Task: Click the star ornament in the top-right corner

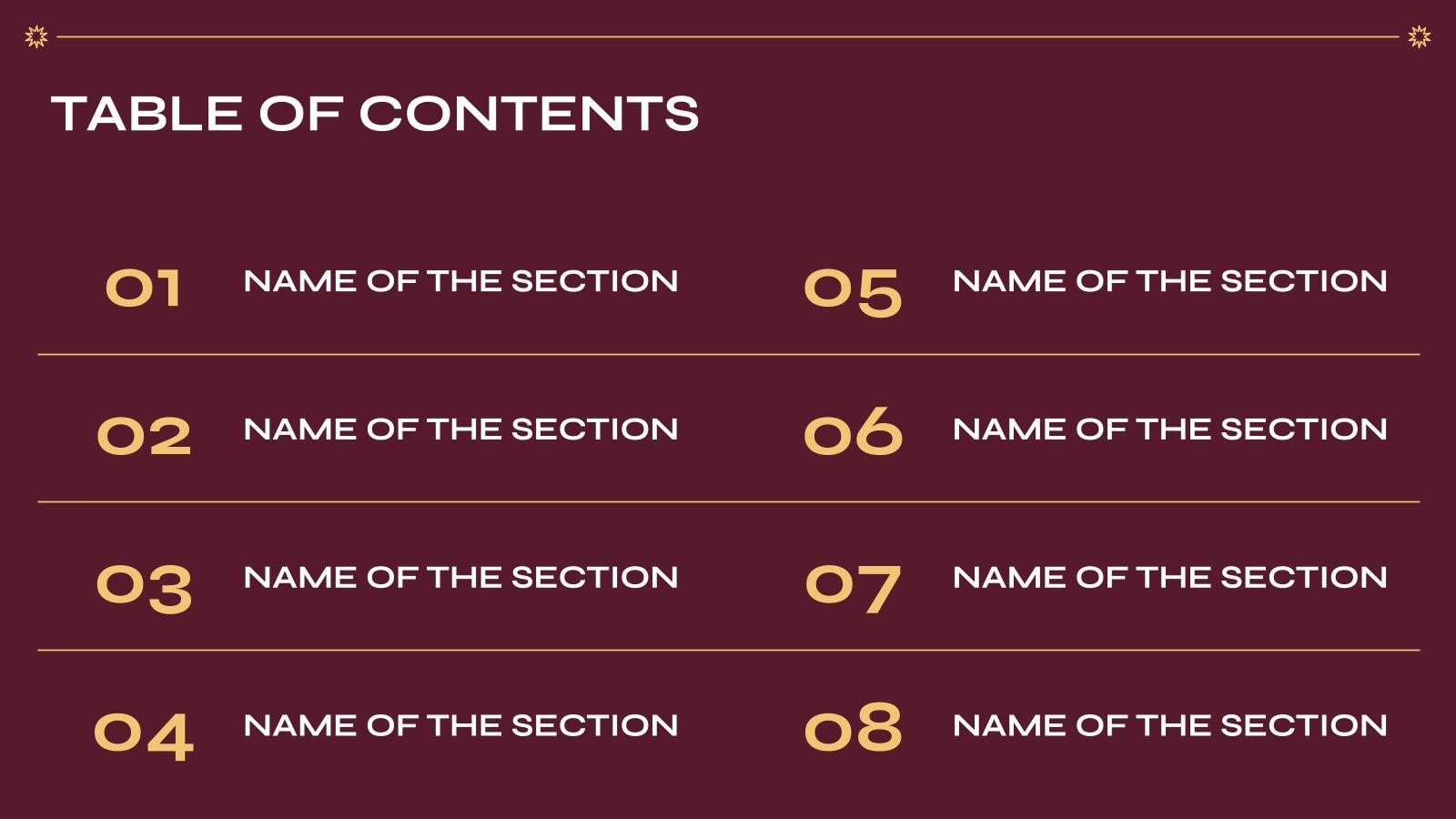Action: (x=1419, y=36)
